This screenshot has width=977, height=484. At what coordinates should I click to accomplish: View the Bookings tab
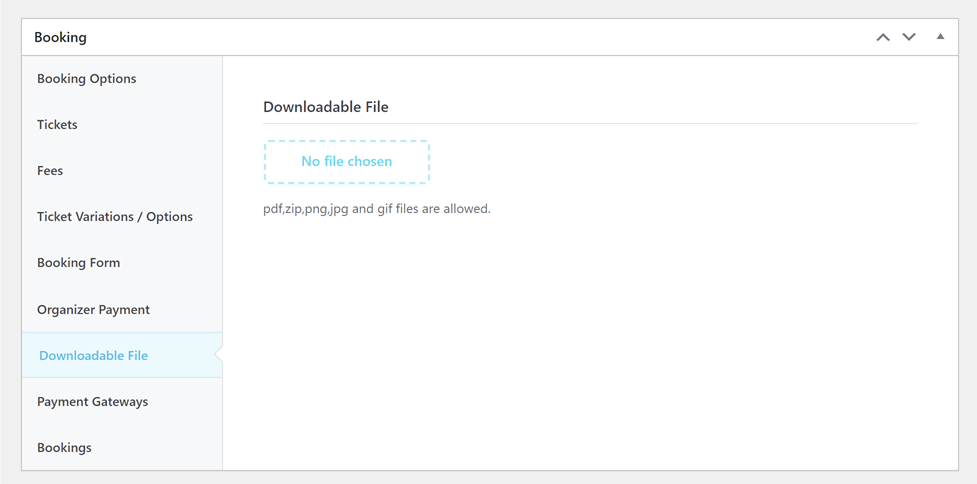[64, 448]
